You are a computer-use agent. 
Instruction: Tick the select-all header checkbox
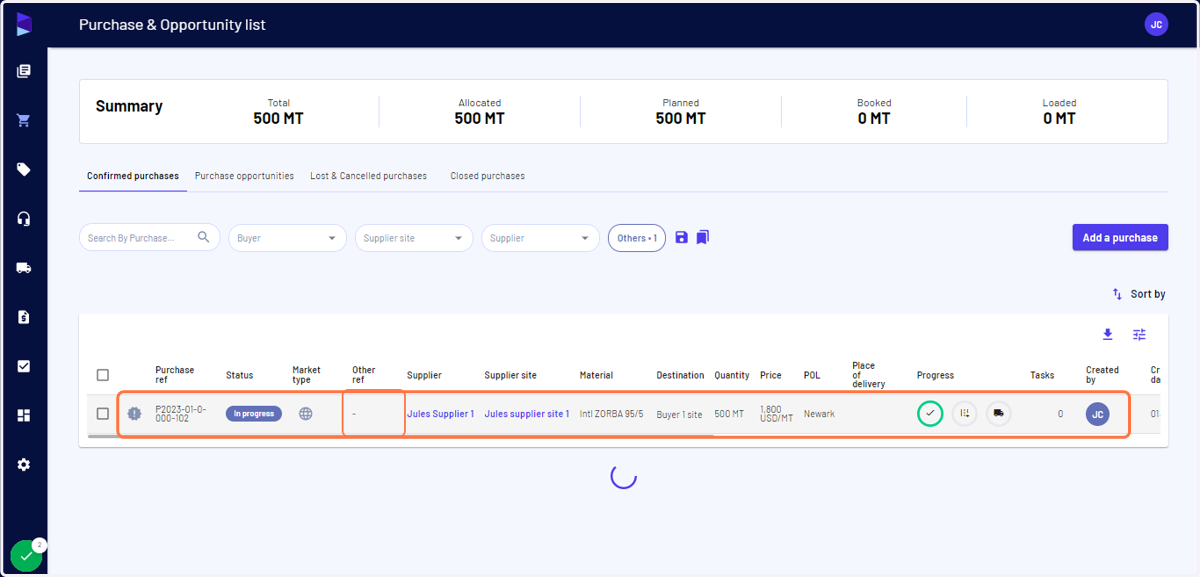[102, 375]
